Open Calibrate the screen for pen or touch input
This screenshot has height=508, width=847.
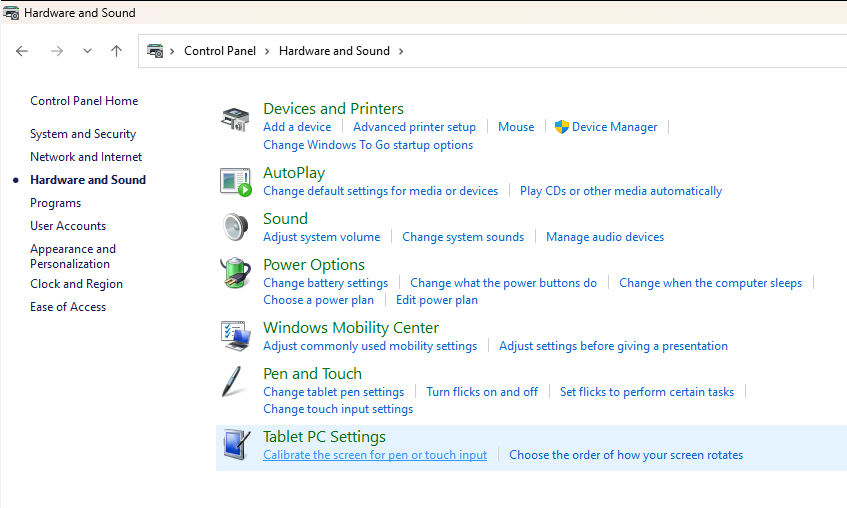click(x=375, y=455)
